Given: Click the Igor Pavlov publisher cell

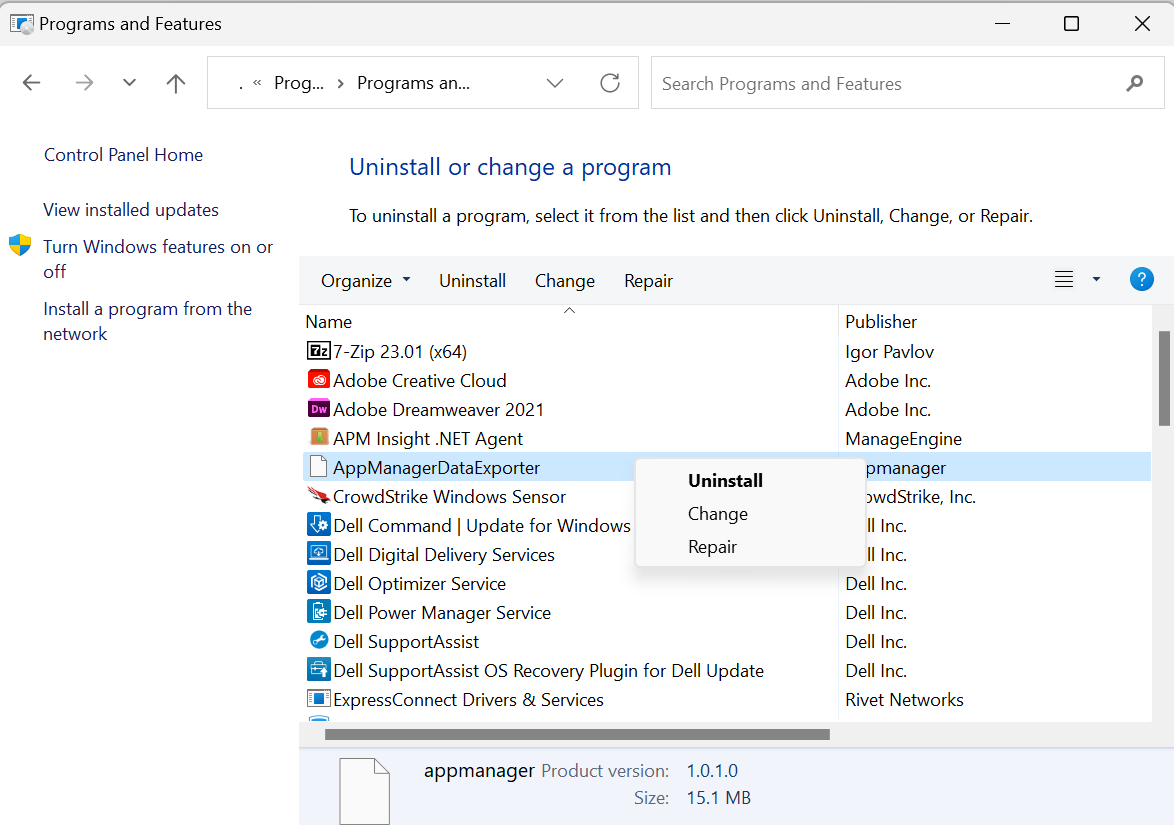Looking at the screenshot, I should [889, 352].
